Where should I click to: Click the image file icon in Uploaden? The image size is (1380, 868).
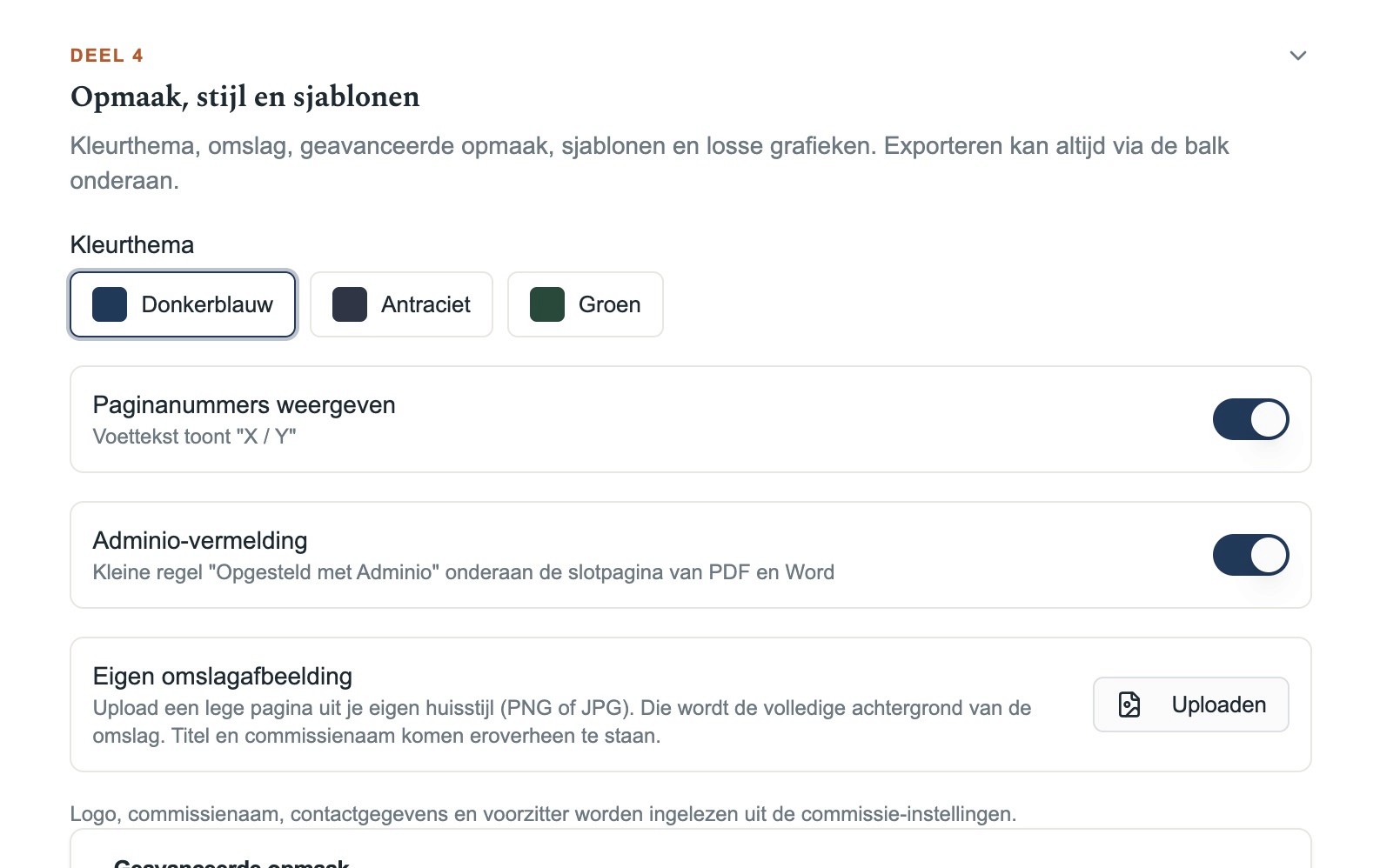pos(1129,704)
